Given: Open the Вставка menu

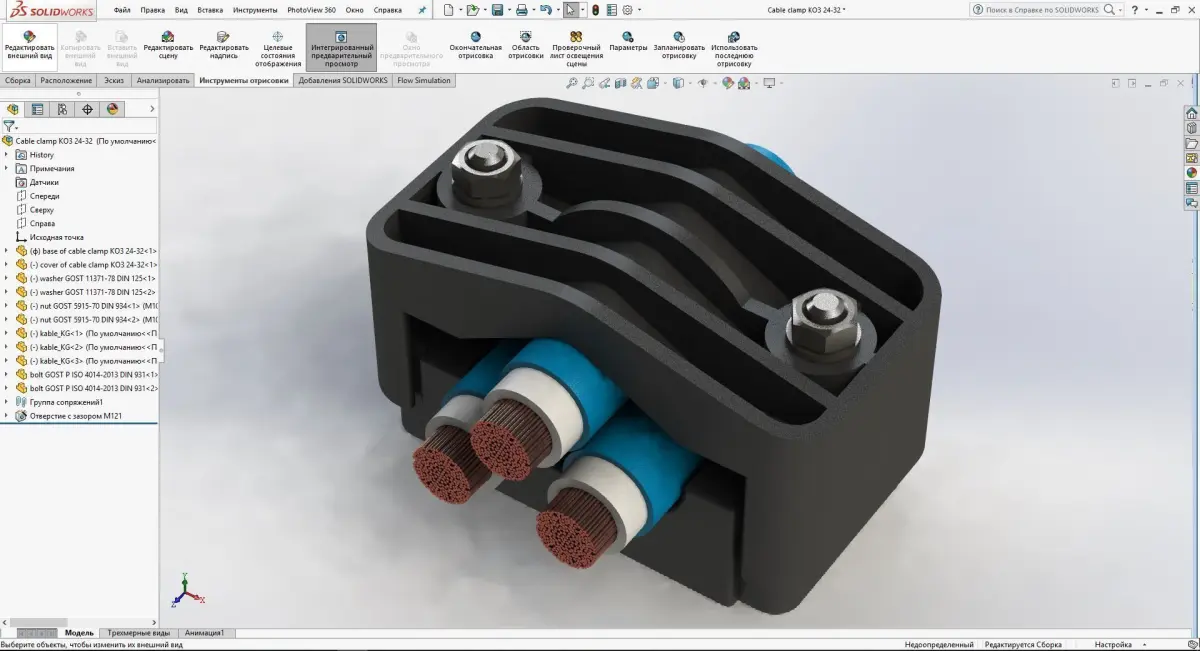Looking at the screenshot, I should click(x=210, y=10).
